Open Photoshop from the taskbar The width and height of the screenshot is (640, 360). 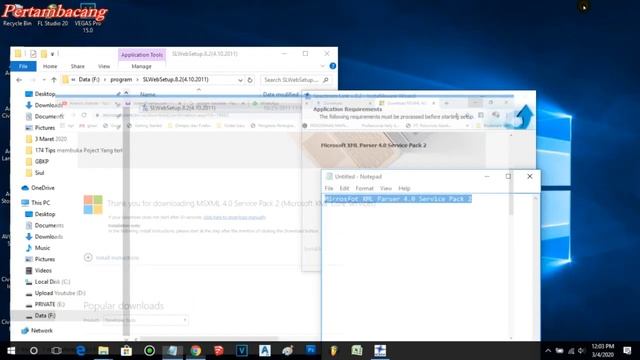pos(311,351)
